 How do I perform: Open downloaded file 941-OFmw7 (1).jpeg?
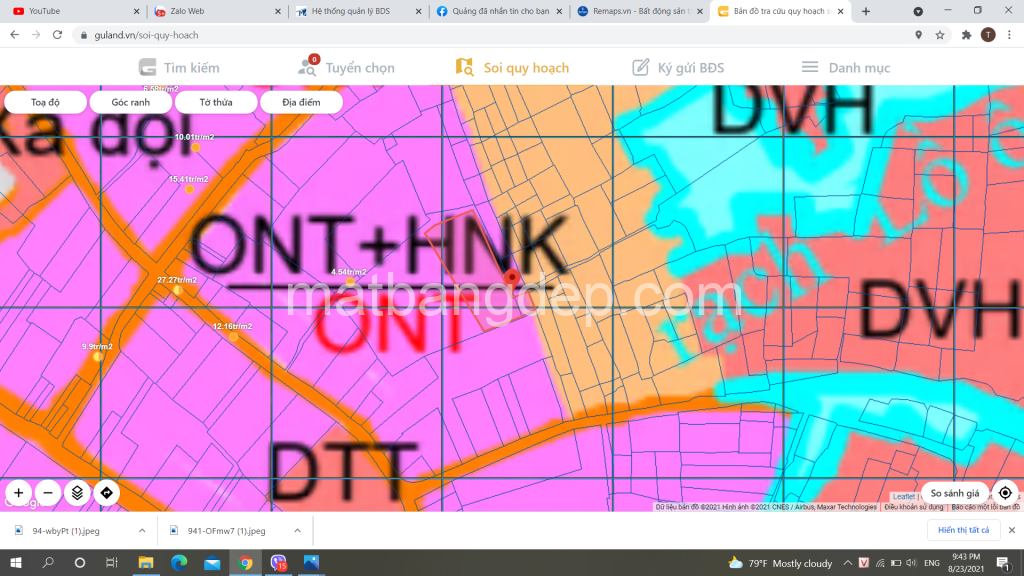(x=226, y=530)
